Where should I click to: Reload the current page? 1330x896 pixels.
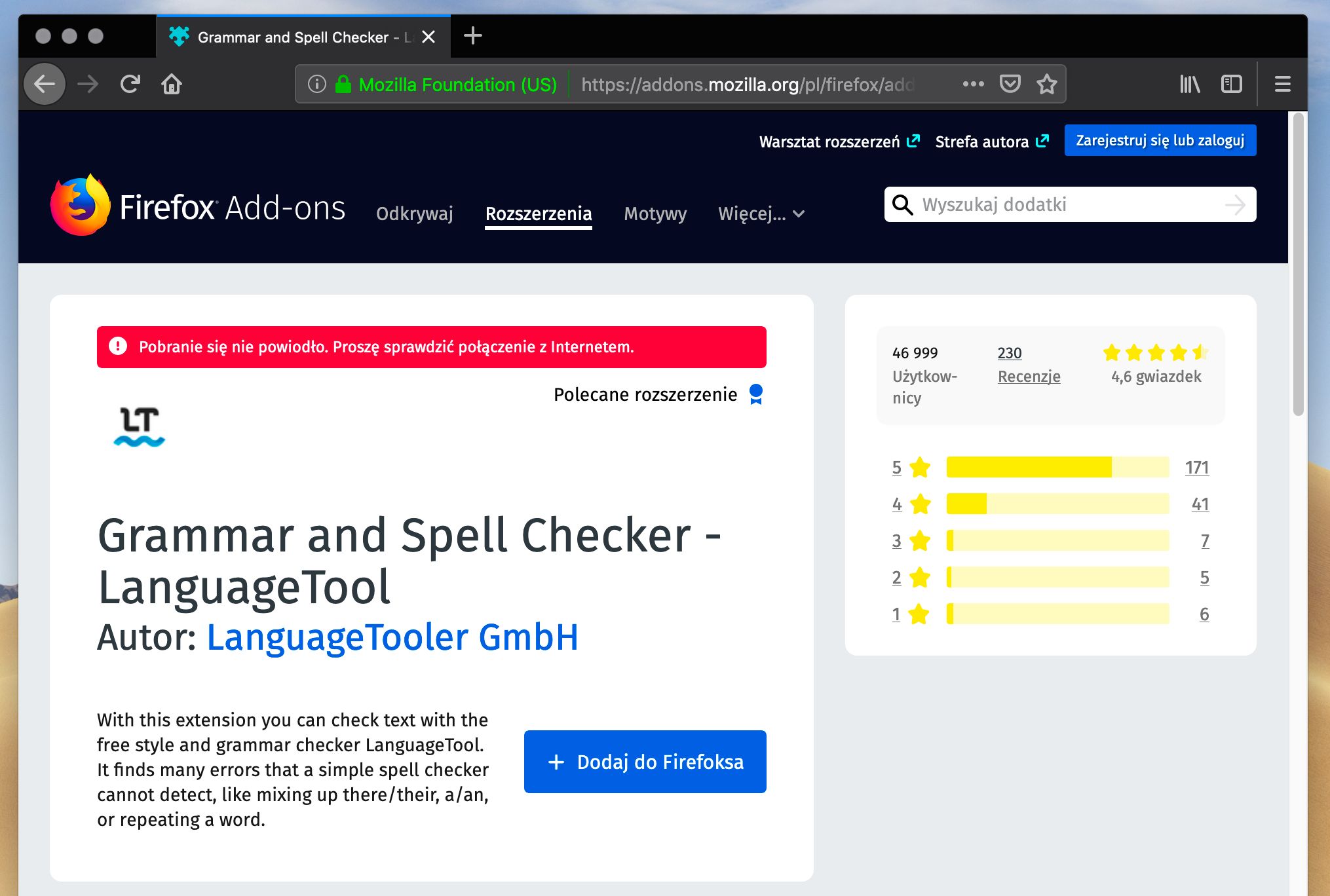pyautogui.click(x=130, y=84)
